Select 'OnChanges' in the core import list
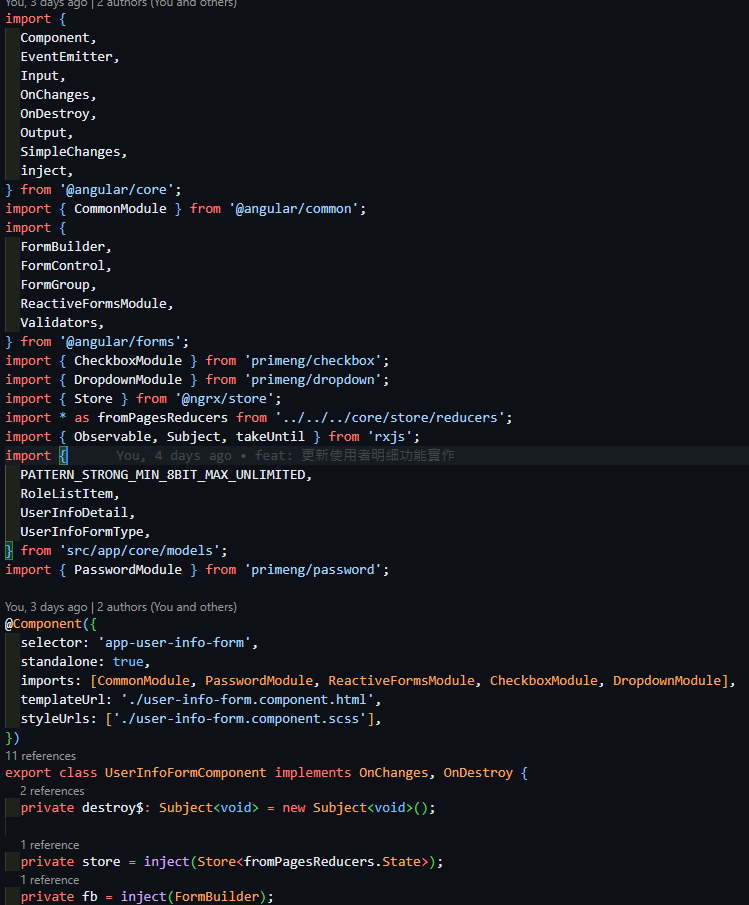The image size is (749, 905). (x=55, y=95)
